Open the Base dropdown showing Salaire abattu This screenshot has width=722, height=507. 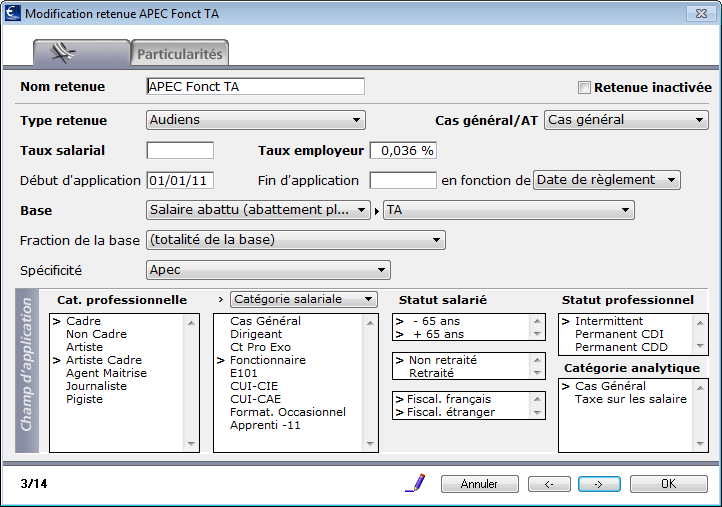pyautogui.click(x=258, y=210)
